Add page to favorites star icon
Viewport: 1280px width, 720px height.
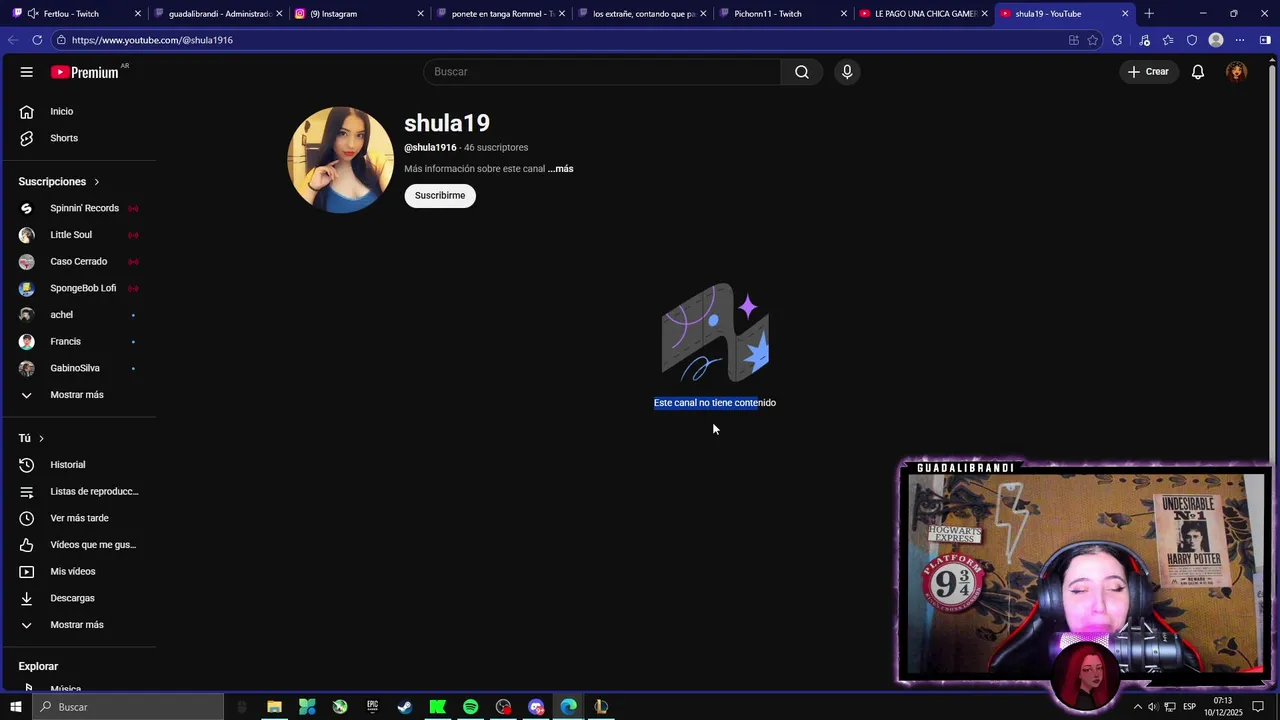click(x=1092, y=40)
